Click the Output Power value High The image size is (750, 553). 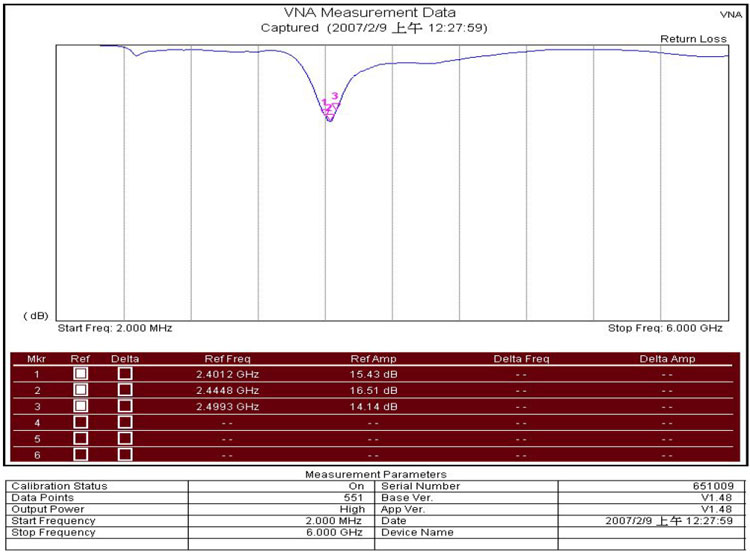(352, 509)
